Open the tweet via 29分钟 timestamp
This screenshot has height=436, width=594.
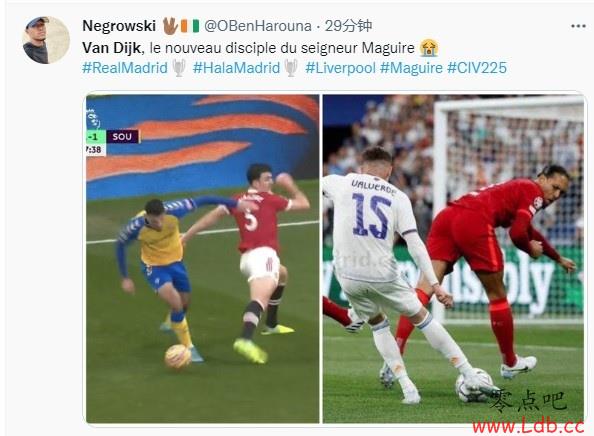348,26
